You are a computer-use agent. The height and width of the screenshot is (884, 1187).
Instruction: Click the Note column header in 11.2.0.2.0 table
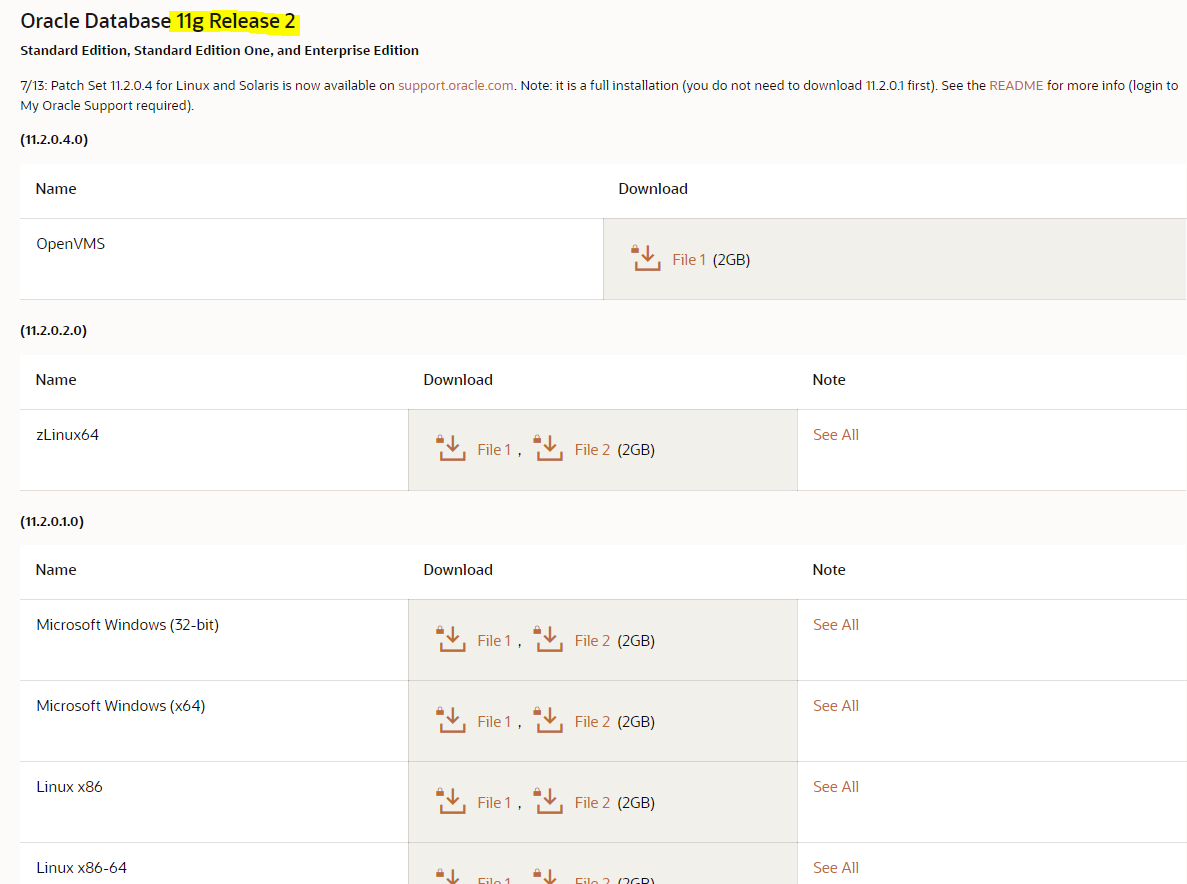829,379
